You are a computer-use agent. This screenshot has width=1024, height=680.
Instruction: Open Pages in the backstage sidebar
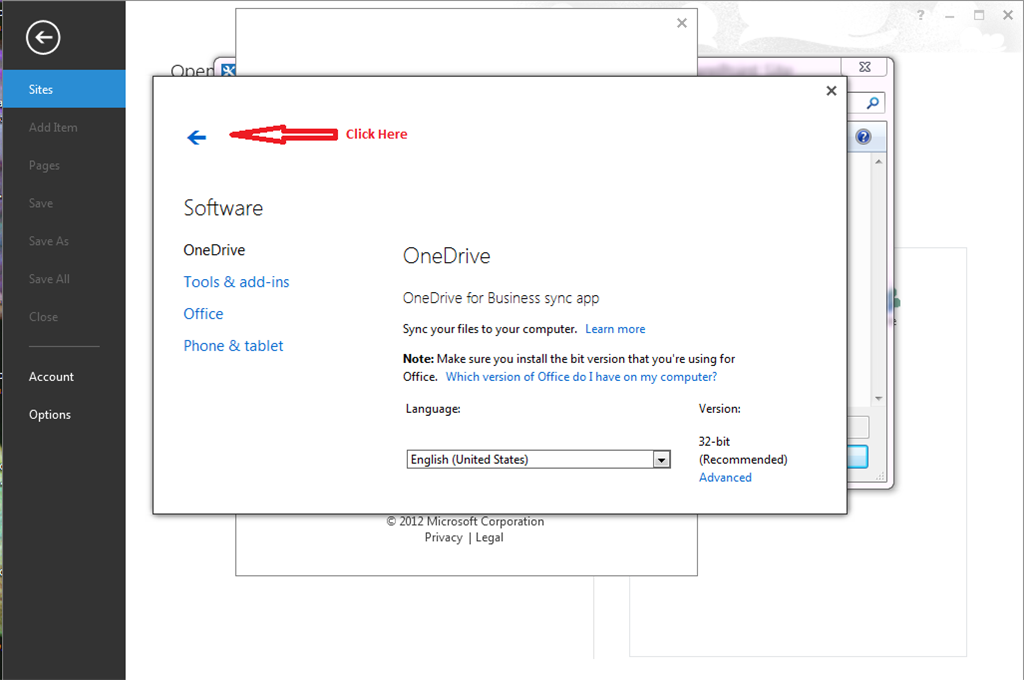coord(44,165)
